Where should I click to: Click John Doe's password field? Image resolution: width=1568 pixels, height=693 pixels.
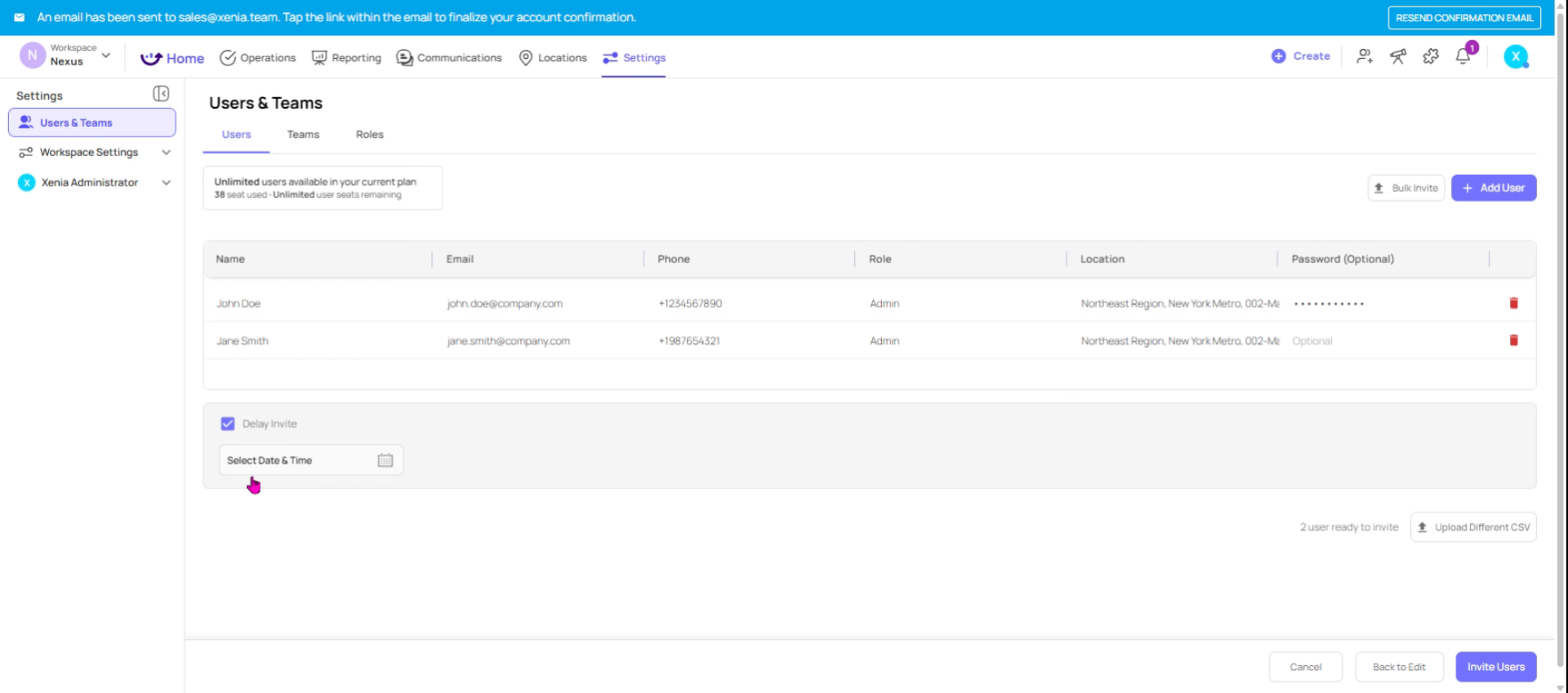click(1329, 303)
